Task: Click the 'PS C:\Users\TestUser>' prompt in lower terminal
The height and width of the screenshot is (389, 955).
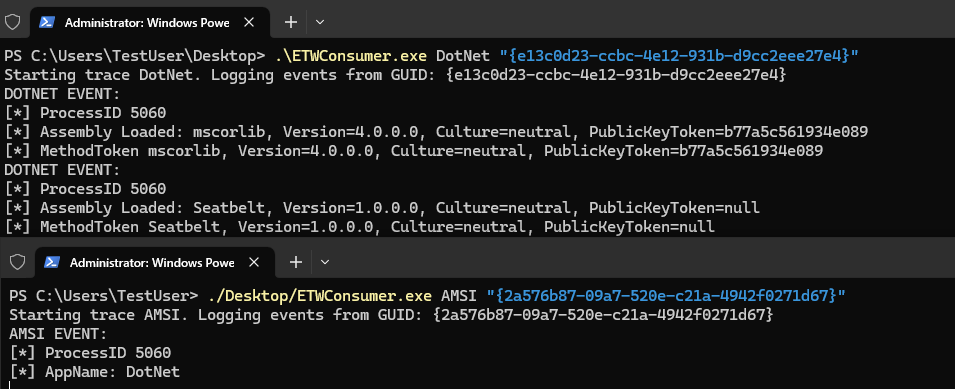Action: tap(104, 296)
